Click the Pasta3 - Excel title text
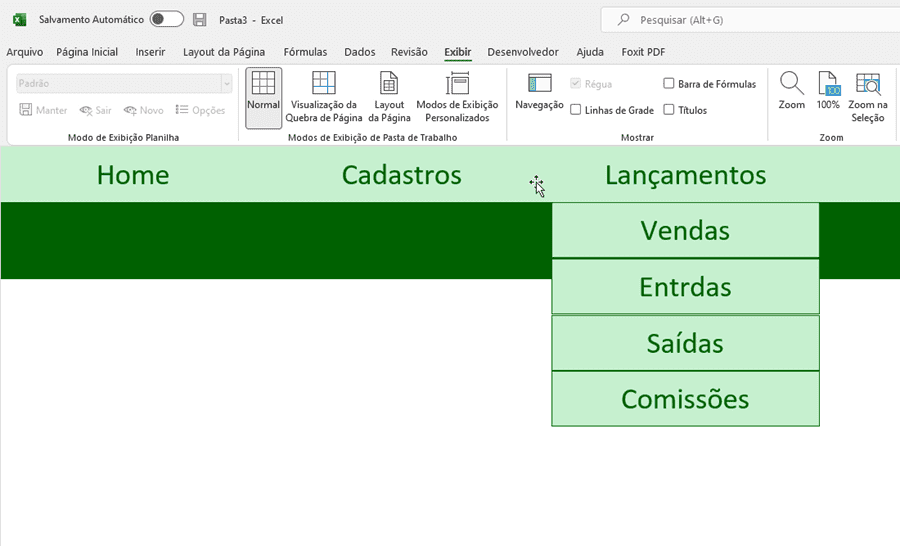This screenshot has height=546, width=900. click(251, 20)
